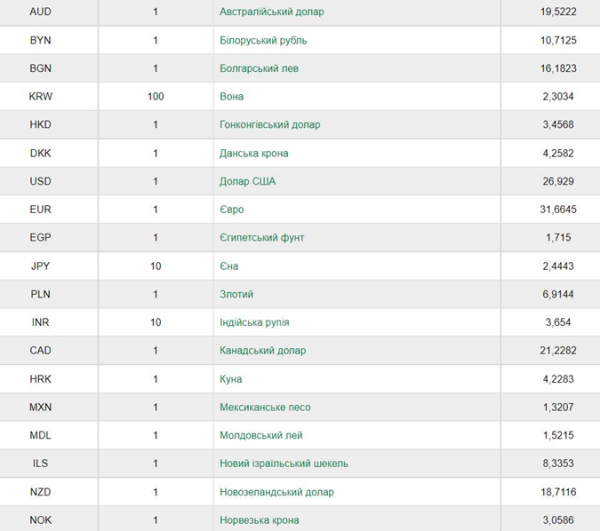
Task: Open the Індійська рупія link
Action: pyautogui.click(x=254, y=323)
